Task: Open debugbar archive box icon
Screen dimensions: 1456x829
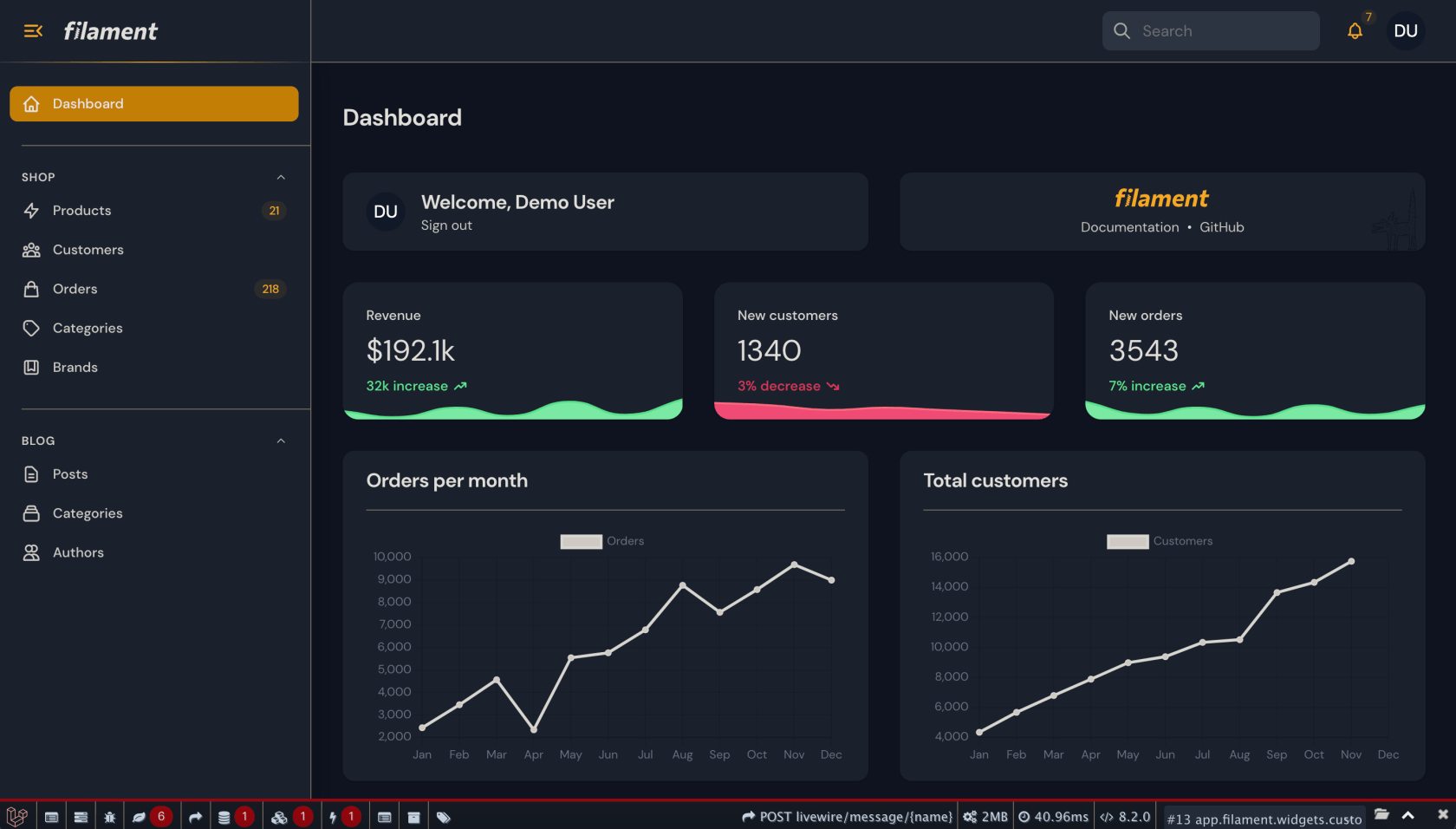Action: (413, 817)
